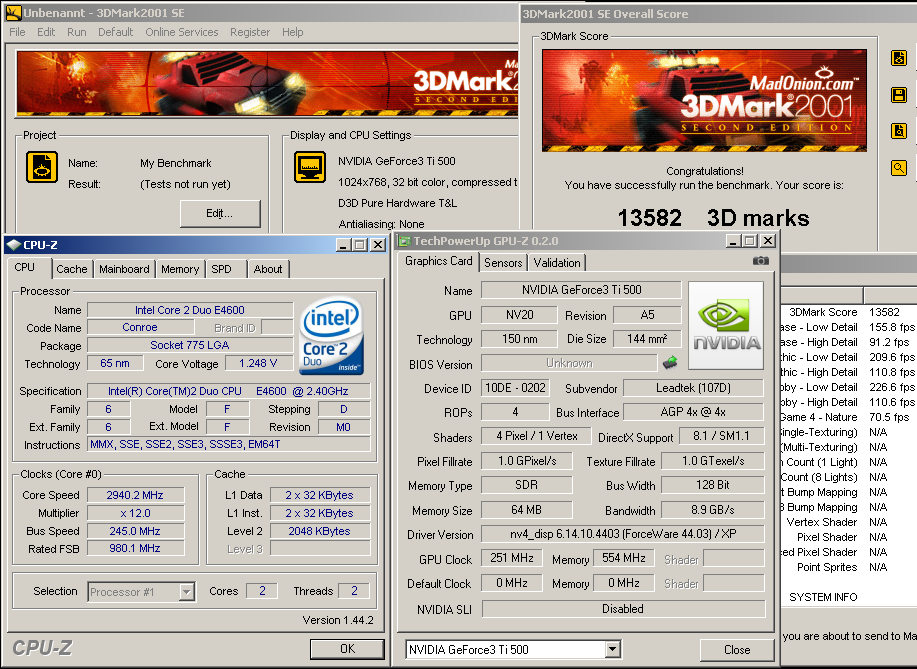Viewport: 917px width, 669px height.
Task: Click the Instructions field listing MMX, SSE
Action: (229, 444)
